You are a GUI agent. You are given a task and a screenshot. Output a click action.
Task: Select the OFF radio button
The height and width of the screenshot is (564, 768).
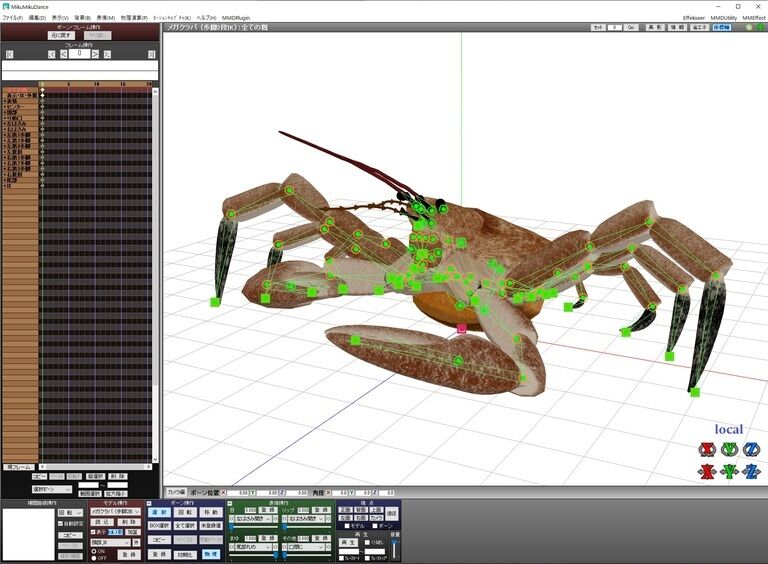(x=94, y=558)
